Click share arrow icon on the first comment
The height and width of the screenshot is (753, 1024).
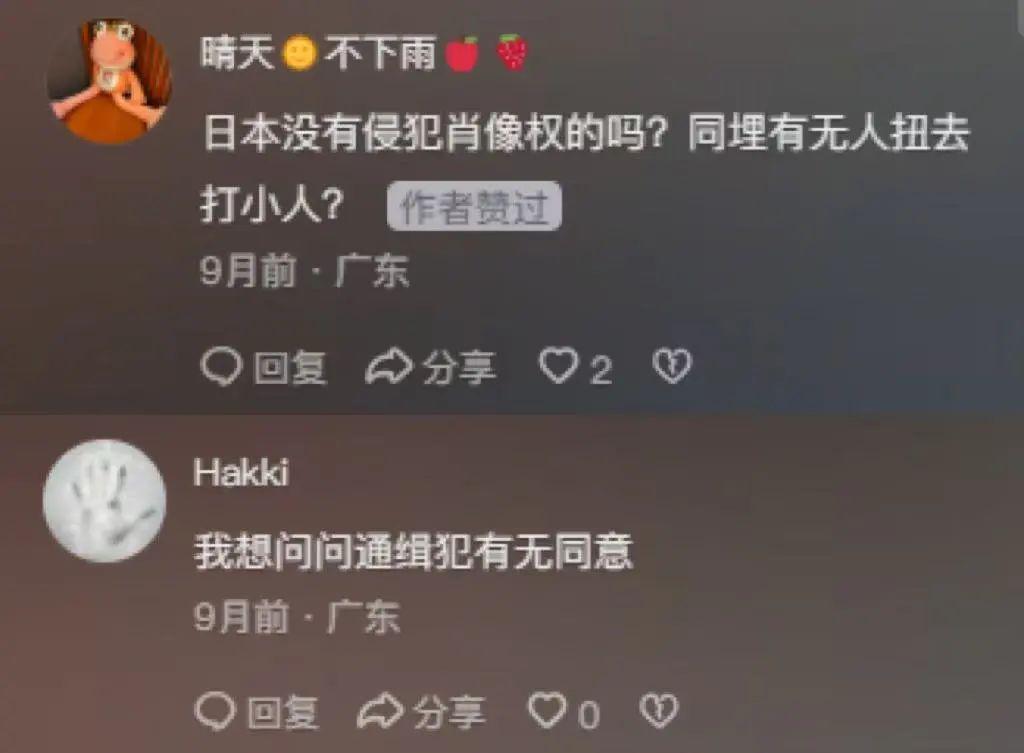pos(389,366)
